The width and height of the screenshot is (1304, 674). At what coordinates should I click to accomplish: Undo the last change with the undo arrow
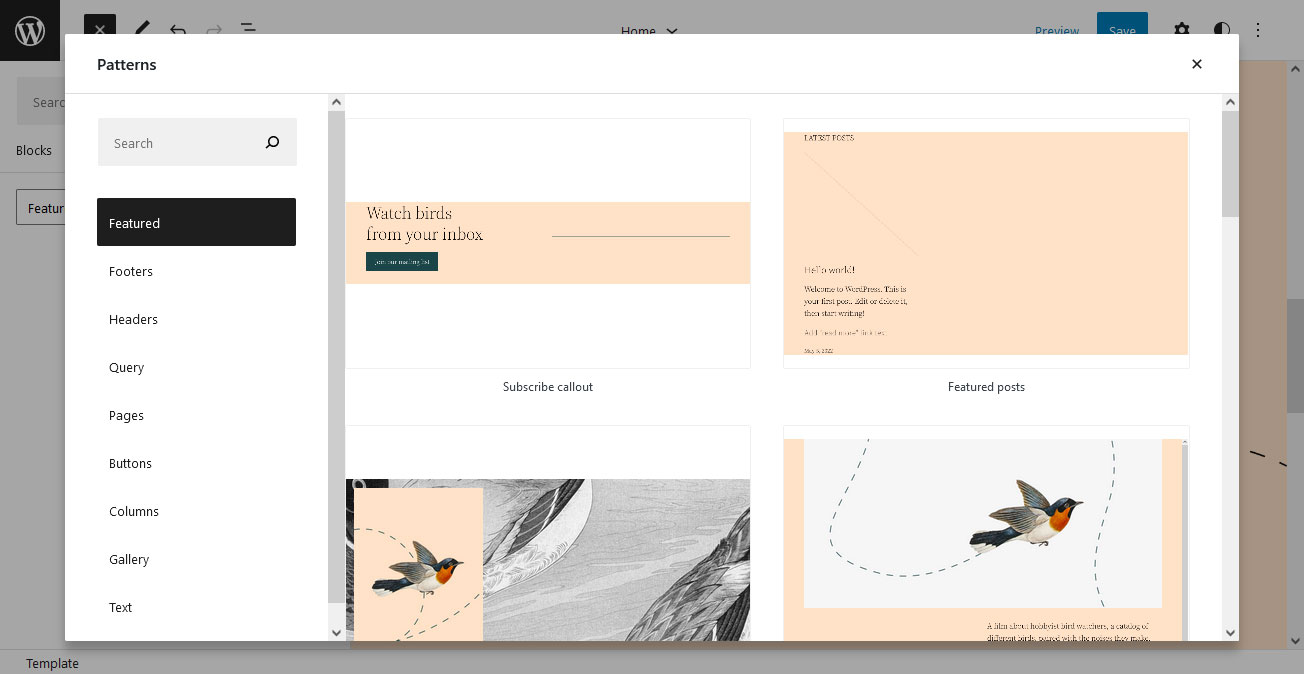[177, 30]
